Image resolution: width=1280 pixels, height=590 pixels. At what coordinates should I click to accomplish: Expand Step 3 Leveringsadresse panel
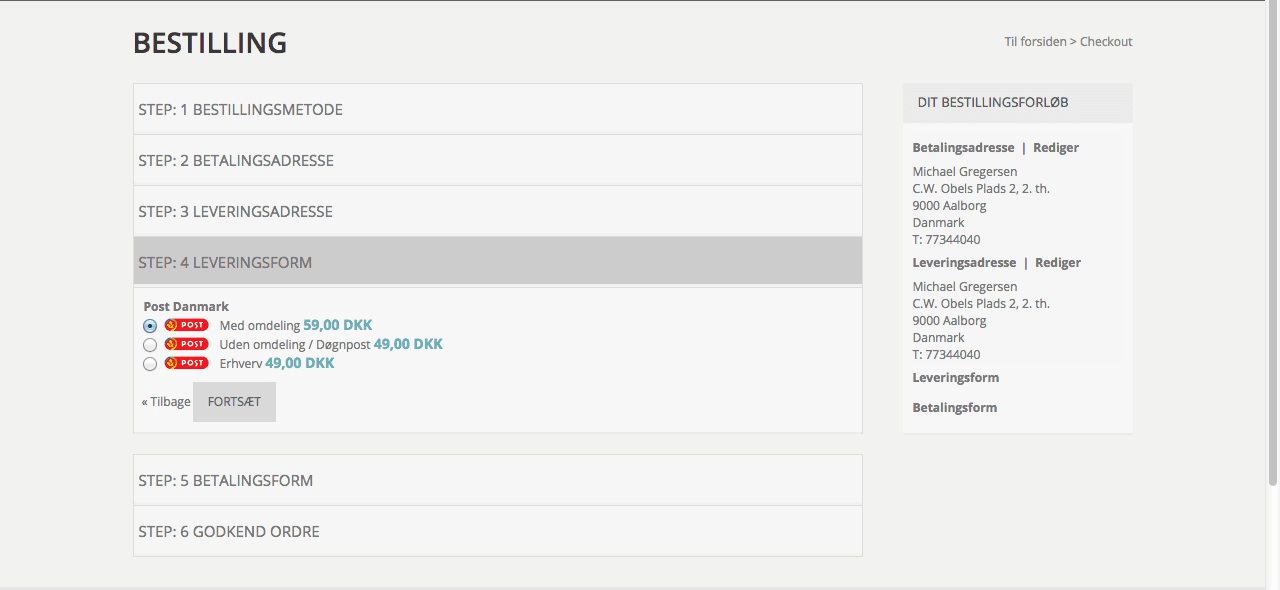click(235, 212)
